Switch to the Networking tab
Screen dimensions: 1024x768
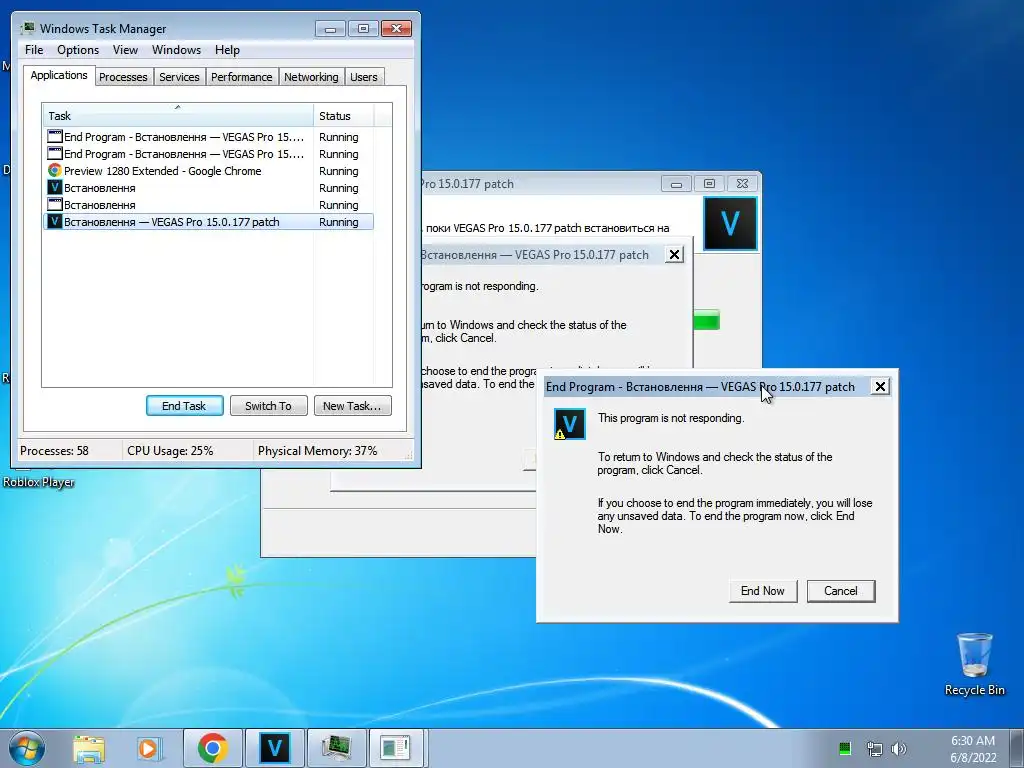pyautogui.click(x=312, y=77)
